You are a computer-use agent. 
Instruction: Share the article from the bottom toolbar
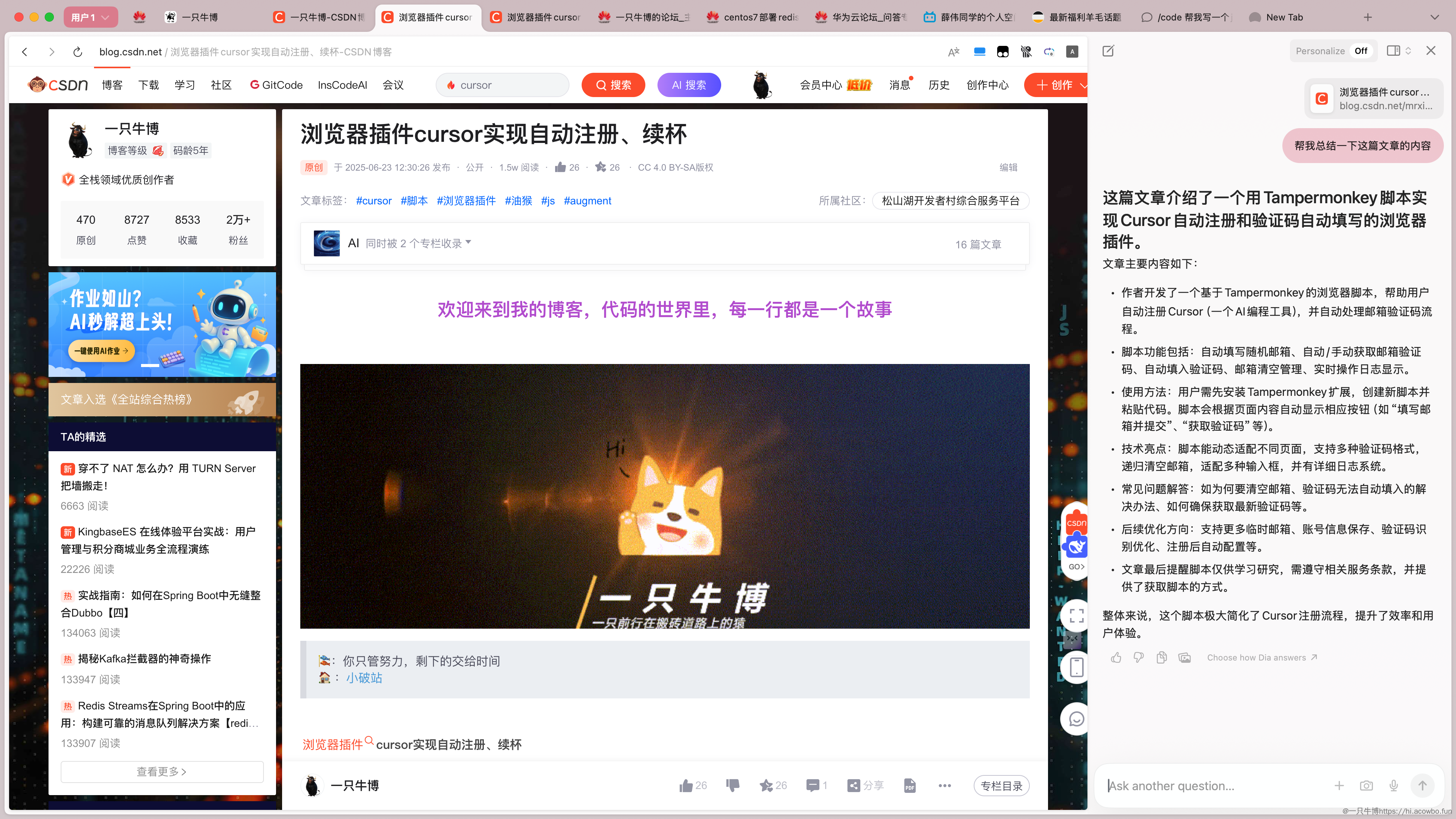[865, 785]
